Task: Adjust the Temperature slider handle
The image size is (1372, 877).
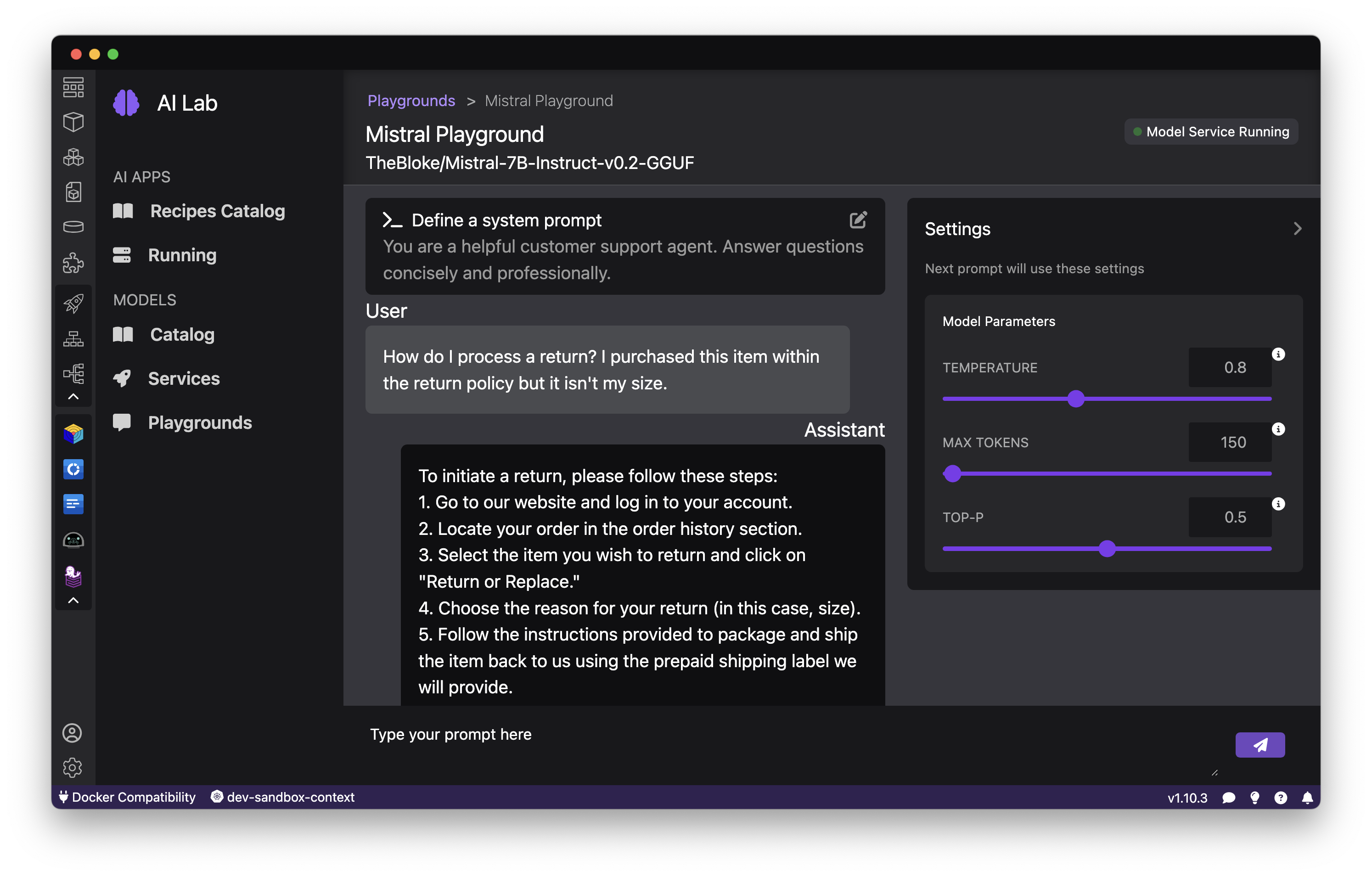Action: [x=1076, y=399]
